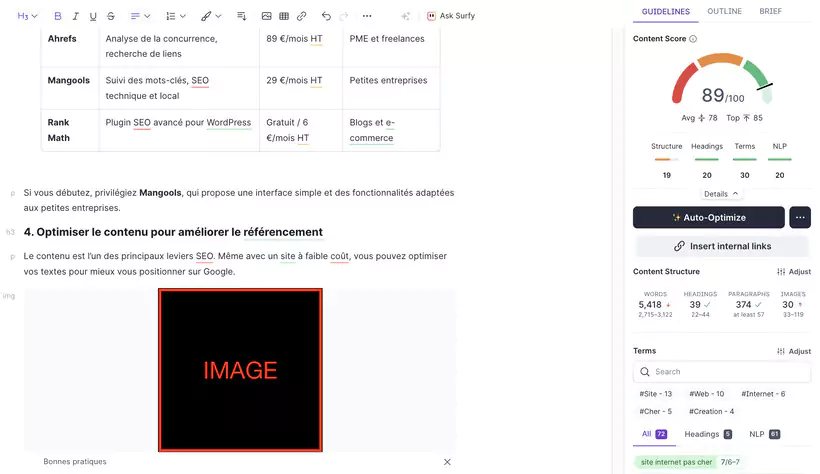Open Ask Surfy assistant
Screen dimensions: 820x474
451,16
